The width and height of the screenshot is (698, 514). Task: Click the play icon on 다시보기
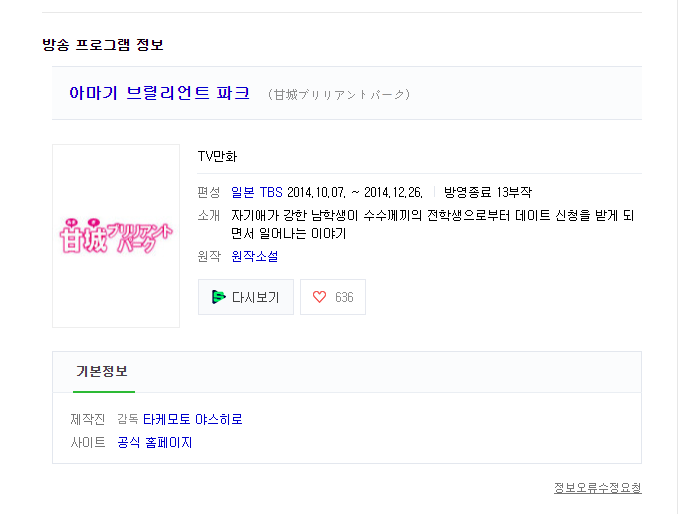[218, 297]
